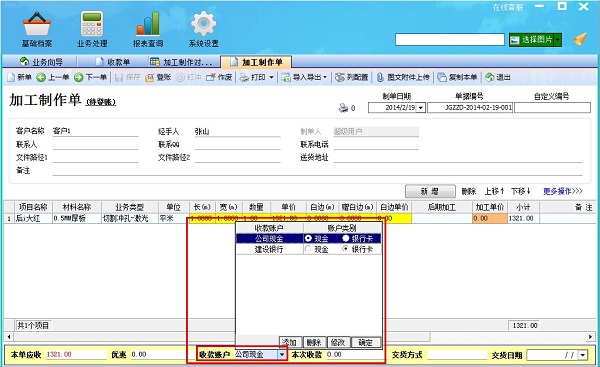Viewport: 600px width, 367px height.
Task: Select the 加工制作单 tab
Action: 256,62
